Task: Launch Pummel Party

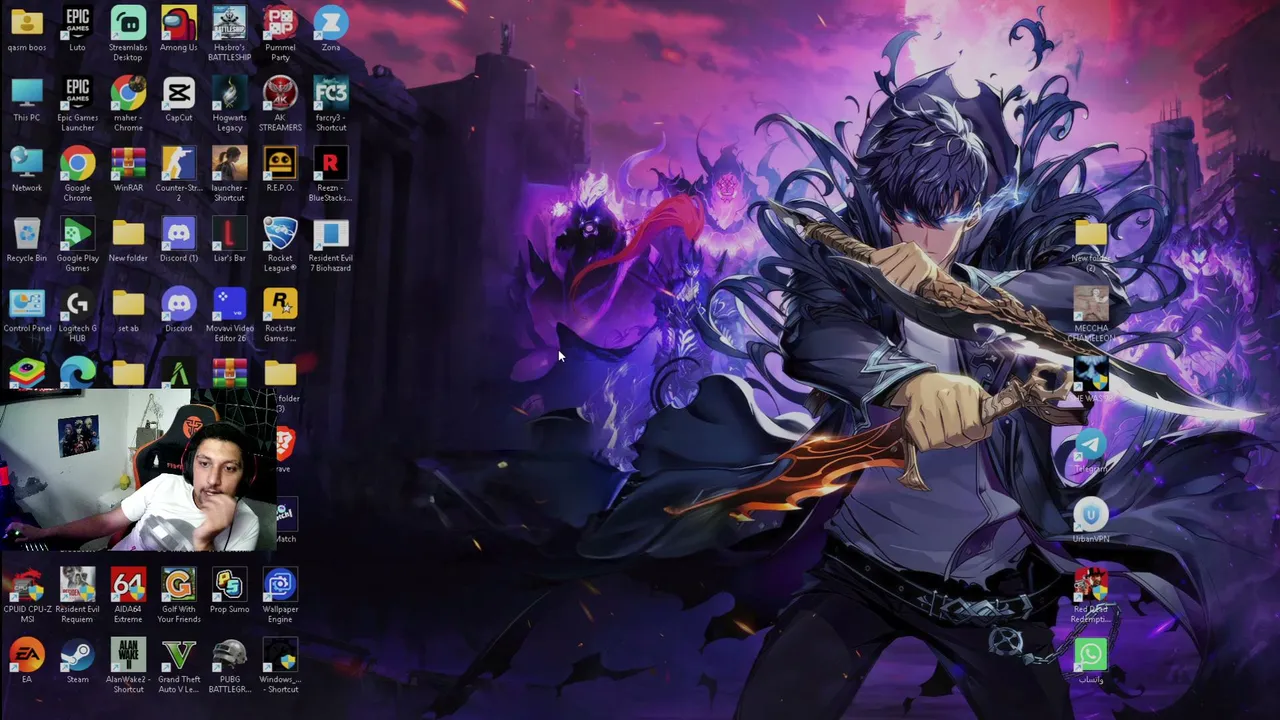Action: 280,34
